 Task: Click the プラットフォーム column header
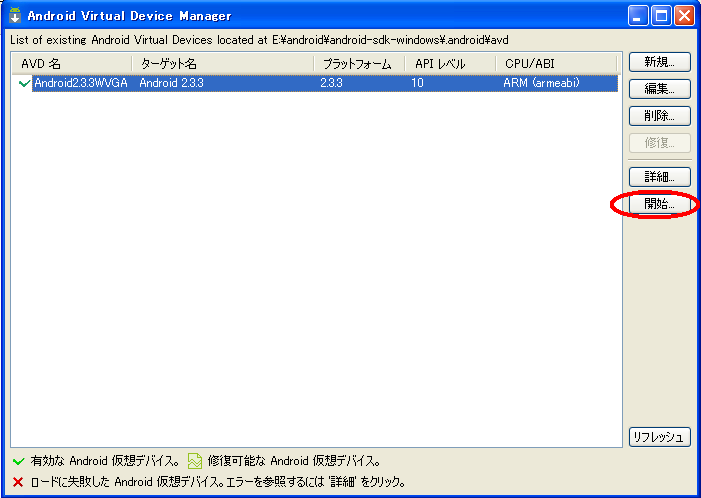pyautogui.click(x=359, y=64)
